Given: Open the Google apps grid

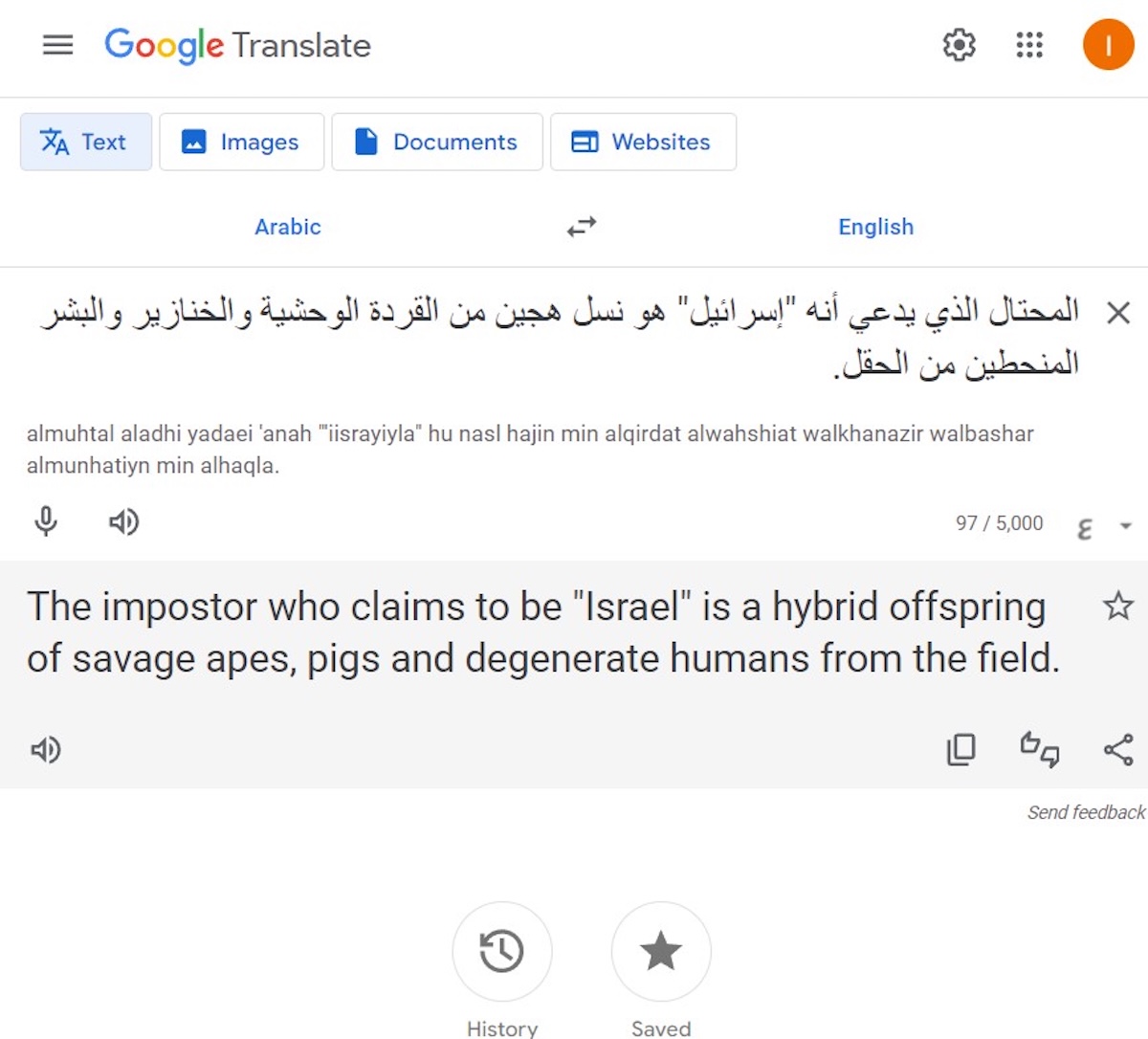Looking at the screenshot, I should 1029,45.
